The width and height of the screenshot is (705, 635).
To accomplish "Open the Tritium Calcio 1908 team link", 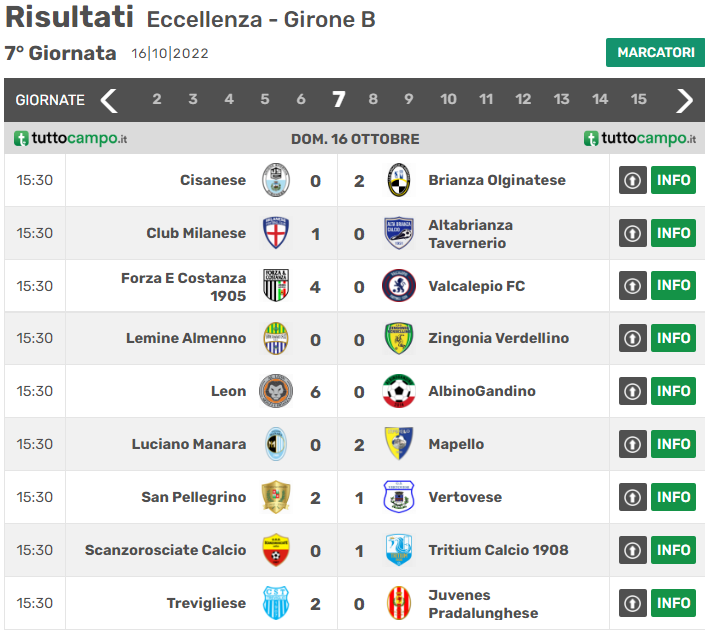I will click(x=498, y=550).
